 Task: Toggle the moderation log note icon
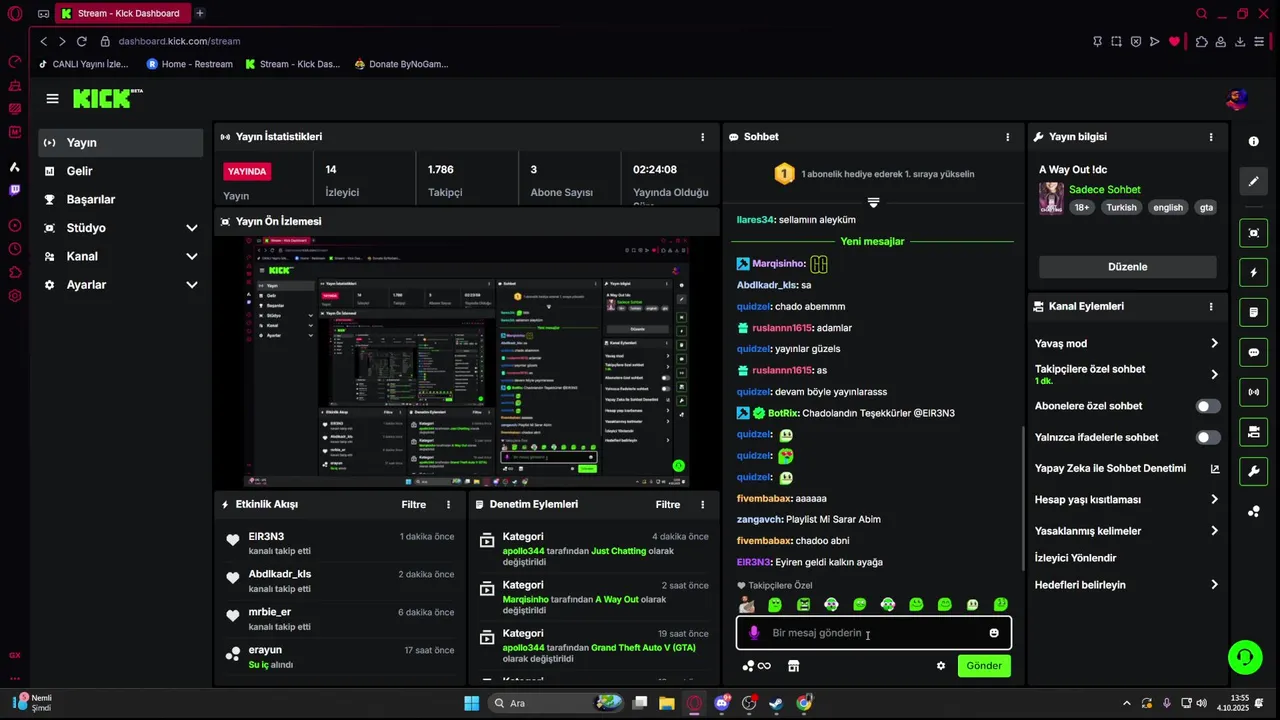tap(1253, 312)
